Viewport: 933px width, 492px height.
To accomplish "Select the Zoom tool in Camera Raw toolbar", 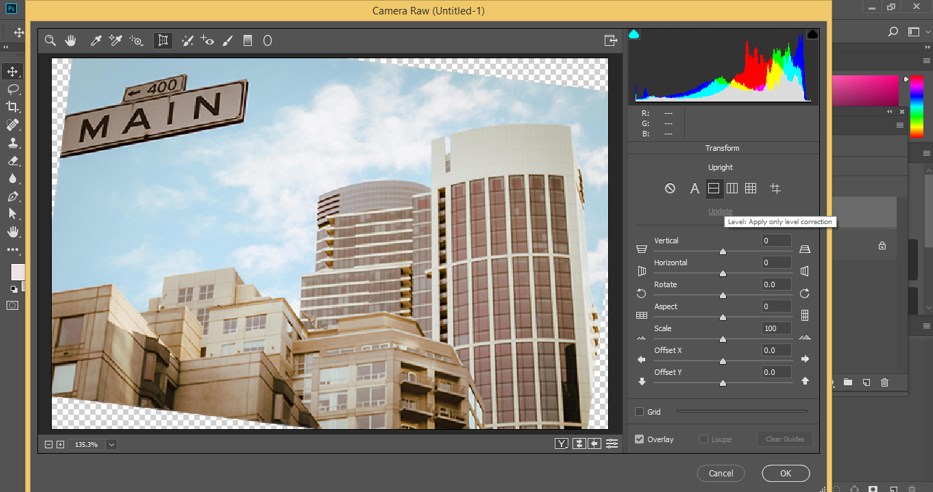I will tap(50, 41).
